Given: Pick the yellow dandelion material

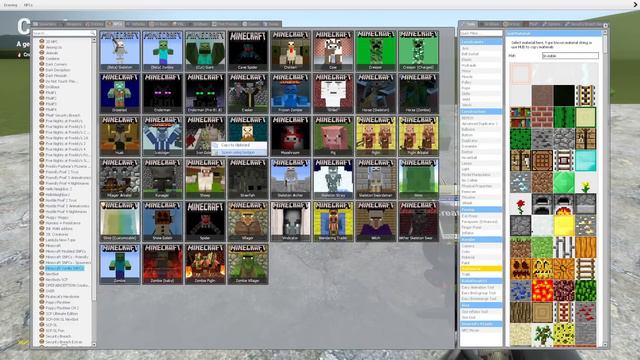Looking at the screenshot, I should click(x=586, y=182).
